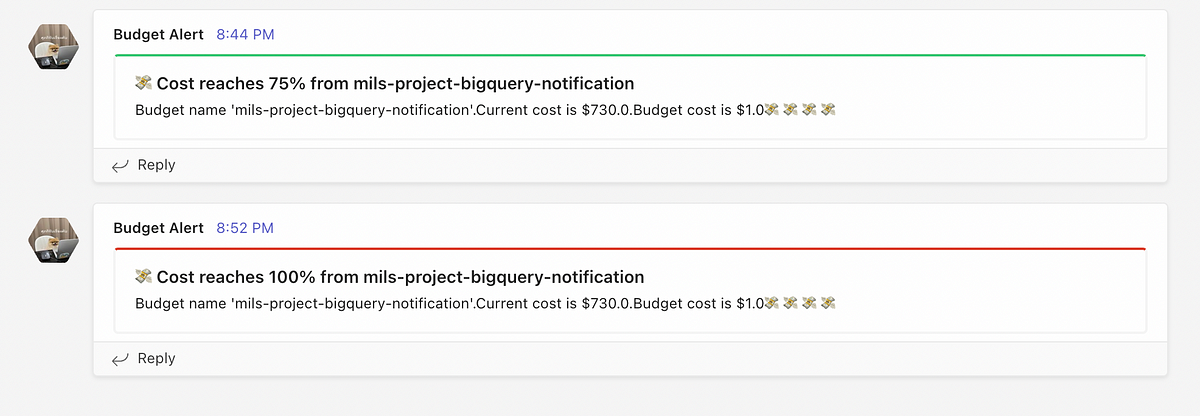The image size is (1200, 416).
Task: Open 'Budget Alert' sender name at 8:44 PM
Action: [x=158, y=35]
